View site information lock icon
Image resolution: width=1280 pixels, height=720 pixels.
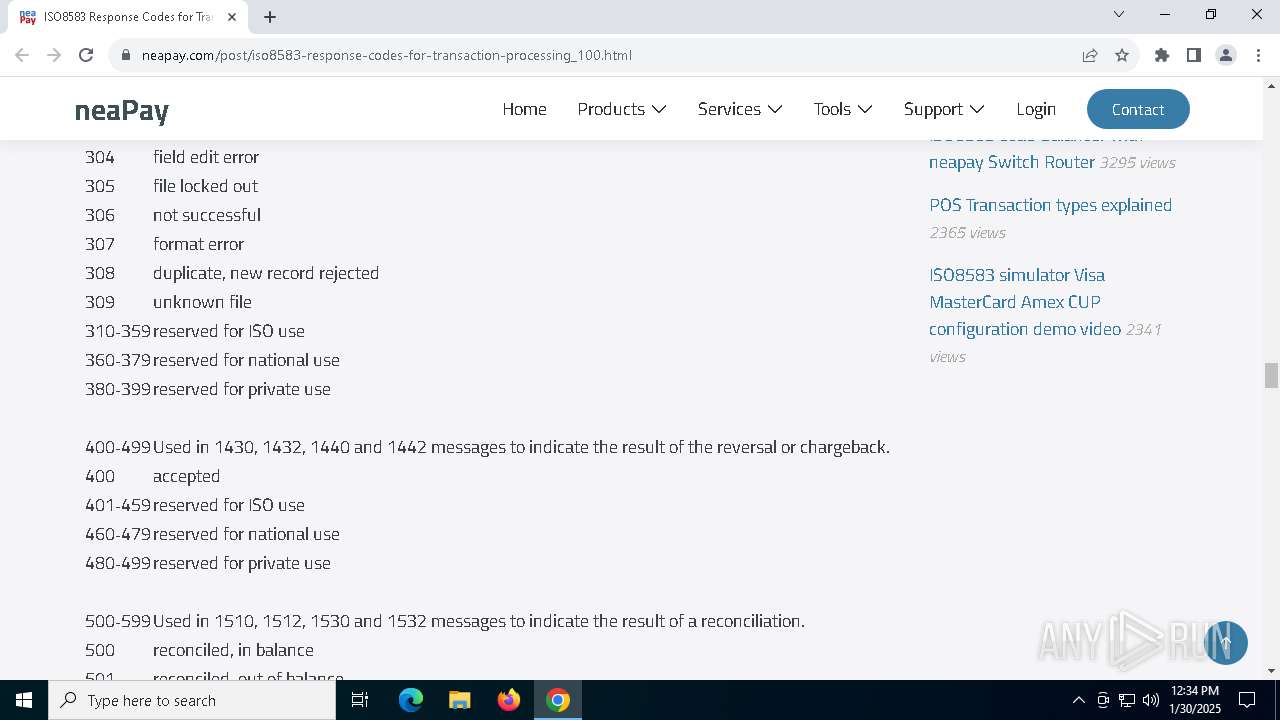point(126,55)
